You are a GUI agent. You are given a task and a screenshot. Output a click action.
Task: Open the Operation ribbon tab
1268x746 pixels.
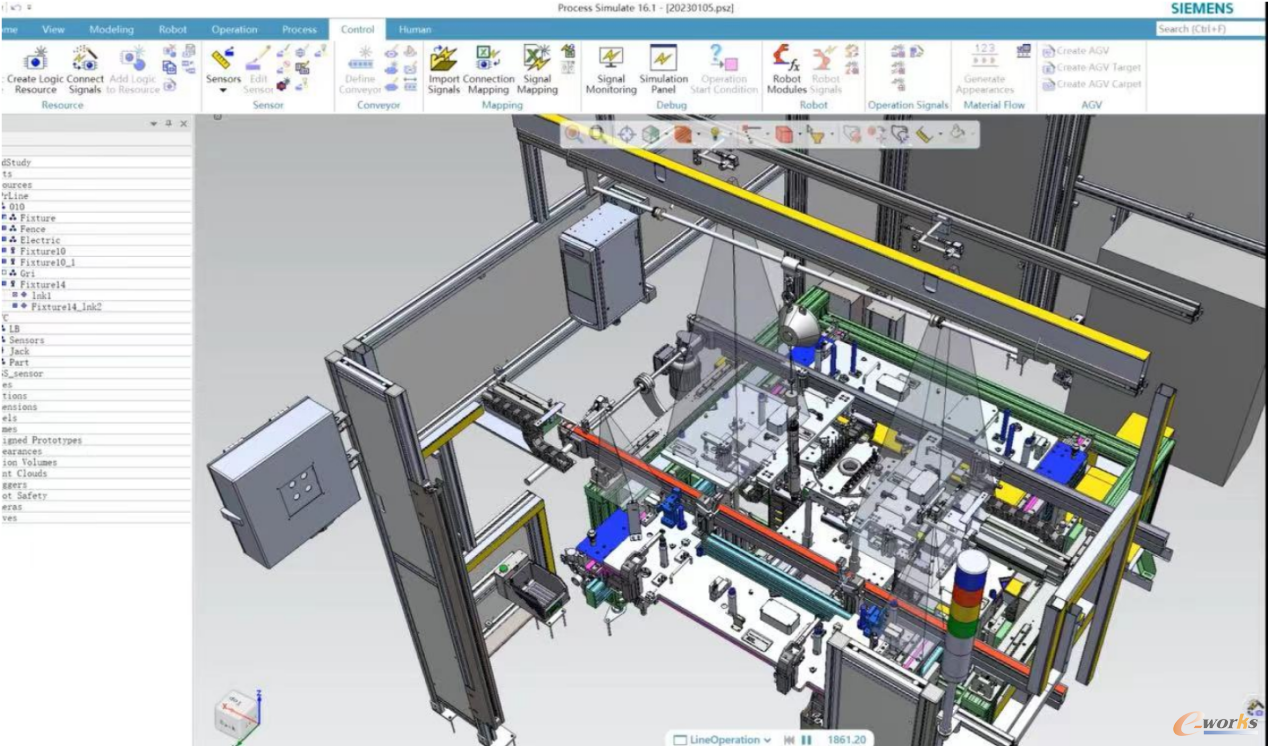[234, 29]
